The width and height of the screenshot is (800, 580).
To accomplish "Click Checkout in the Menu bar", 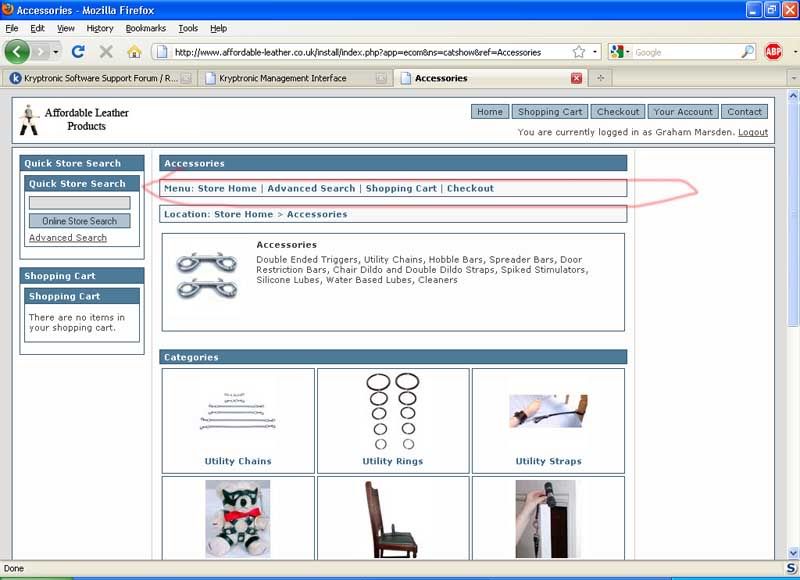I will click(470, 188).
